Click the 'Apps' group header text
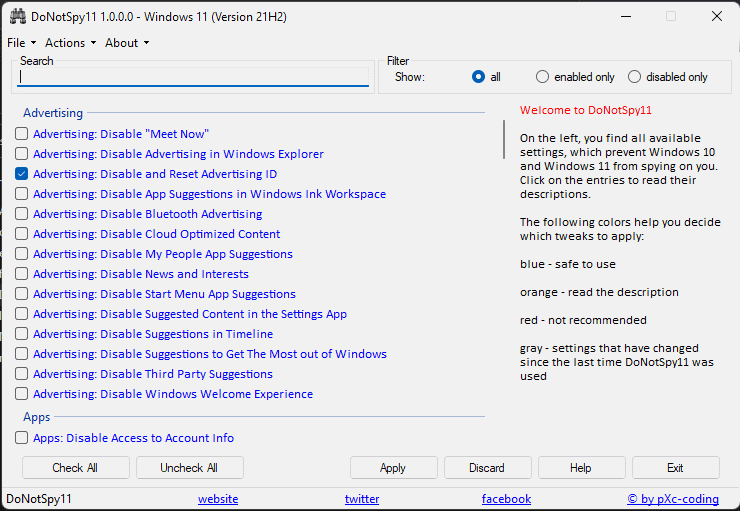This screenshot has width=740, height=511. 37,417
